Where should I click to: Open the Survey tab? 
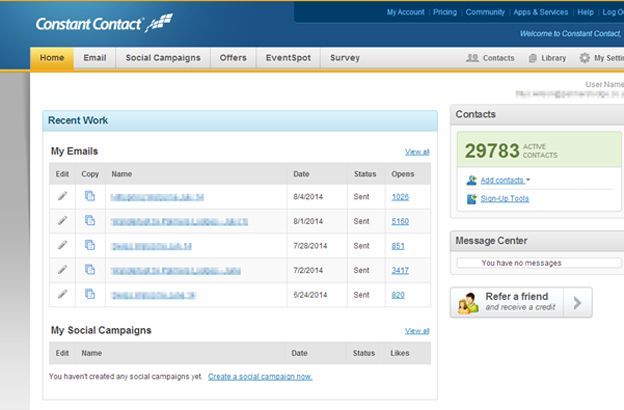pos(345,58)
